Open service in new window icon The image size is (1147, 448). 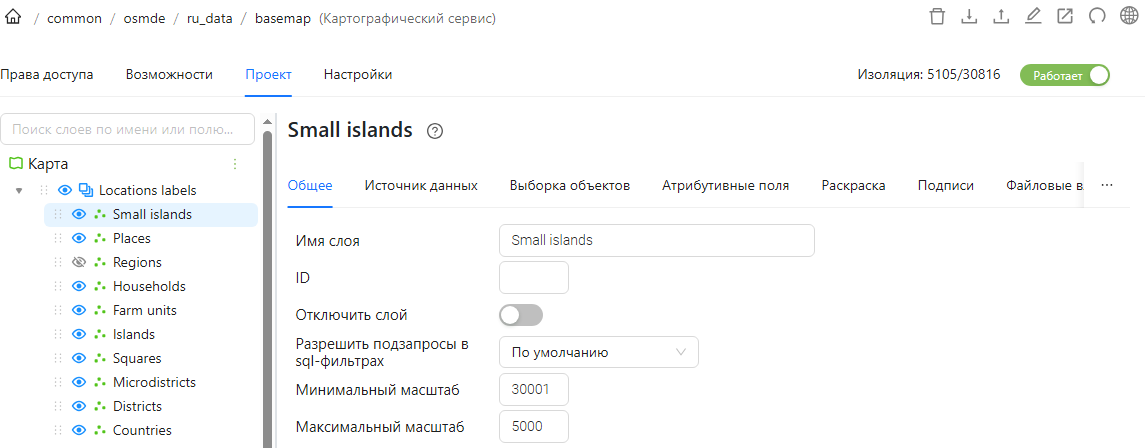point(1065,17)
